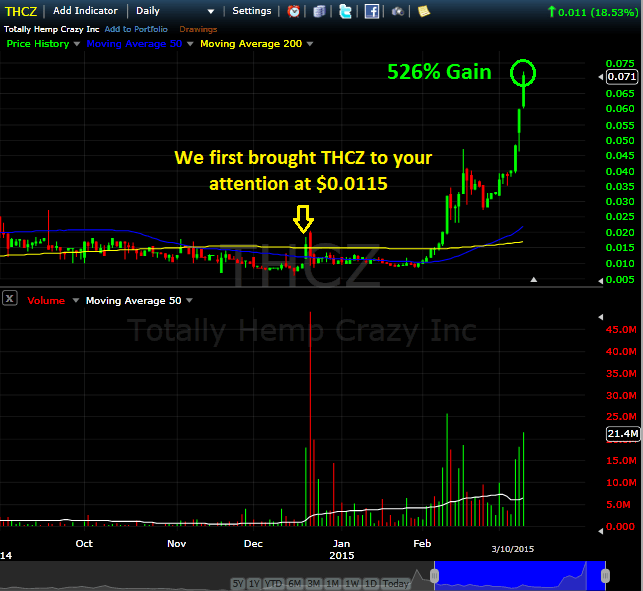Open the Drawings link
The height and width of the screenshot is (591, 643).
pos(198,29)
